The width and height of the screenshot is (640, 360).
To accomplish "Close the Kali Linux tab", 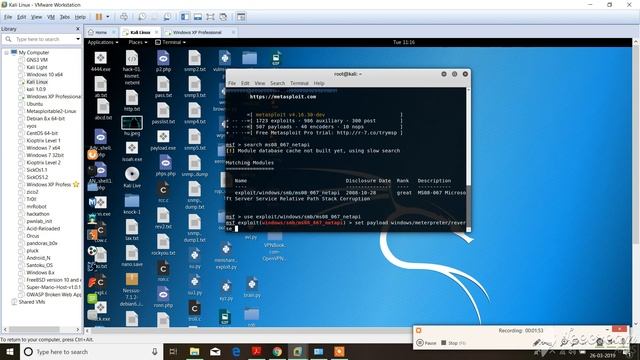I will coord(156,32).
